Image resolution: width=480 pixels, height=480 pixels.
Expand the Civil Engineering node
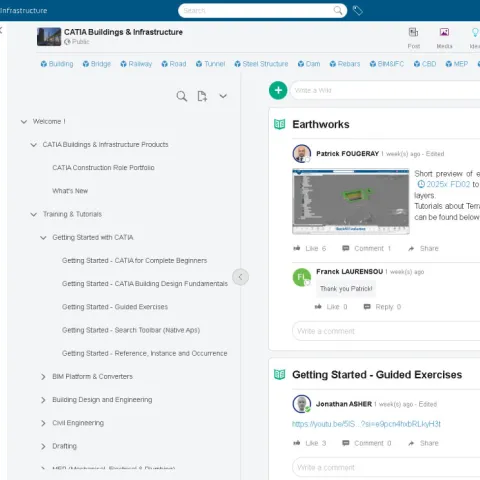pyautogui.click(x=43, y=423)
